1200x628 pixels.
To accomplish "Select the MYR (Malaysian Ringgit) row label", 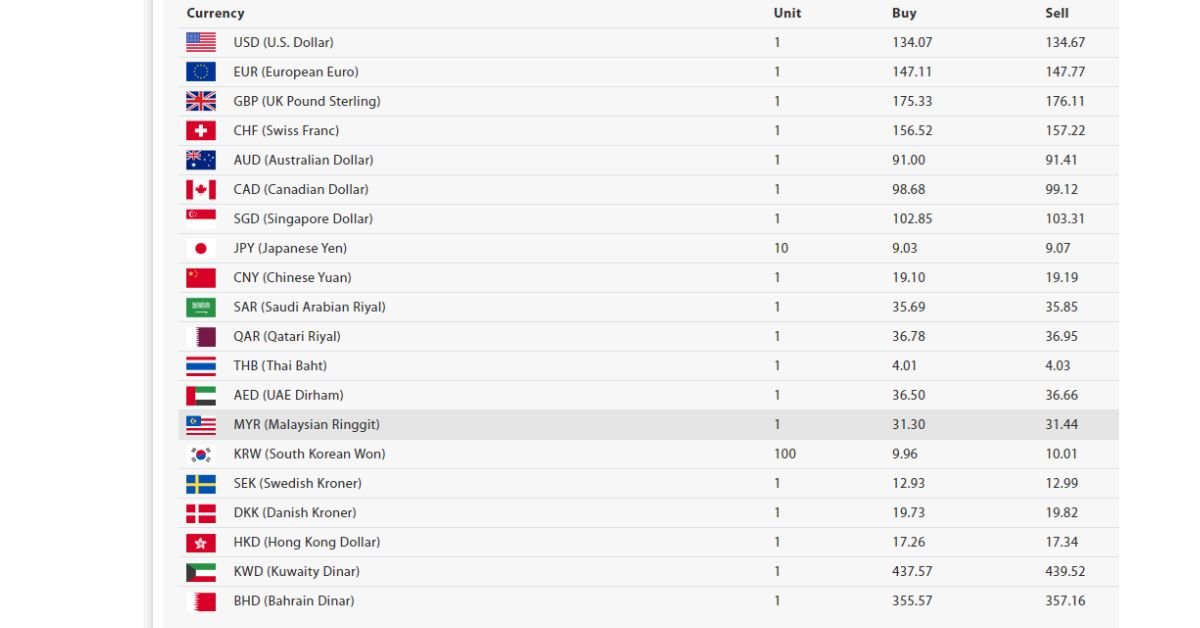I will (x=306, y=424).
